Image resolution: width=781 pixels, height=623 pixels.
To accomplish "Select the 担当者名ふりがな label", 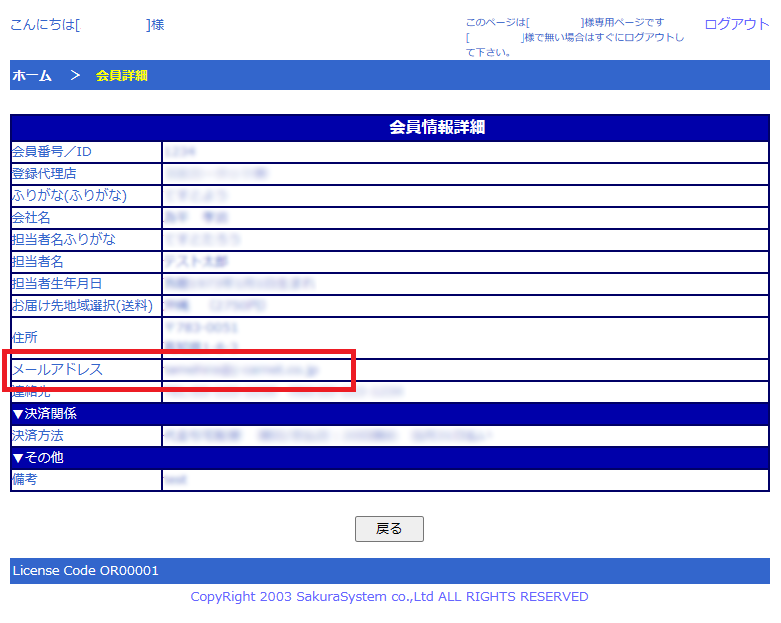I will pos(63,240).
